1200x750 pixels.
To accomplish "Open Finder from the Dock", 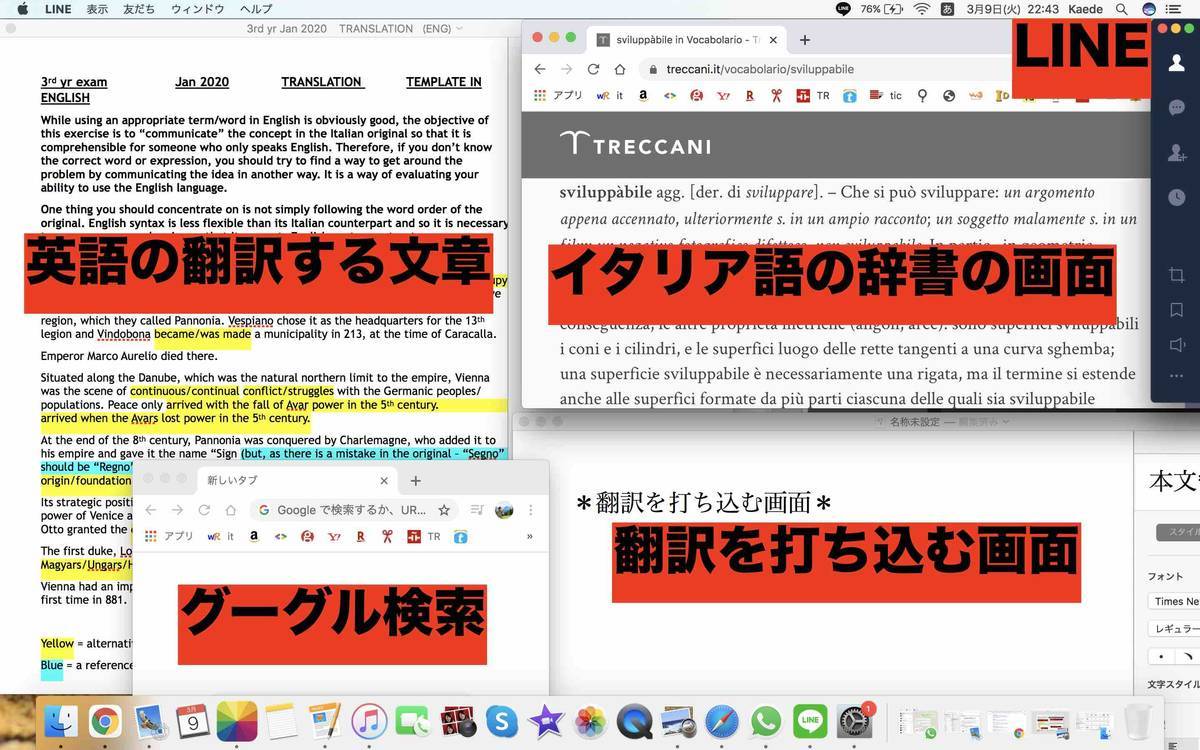I will (x=62, y=721).
